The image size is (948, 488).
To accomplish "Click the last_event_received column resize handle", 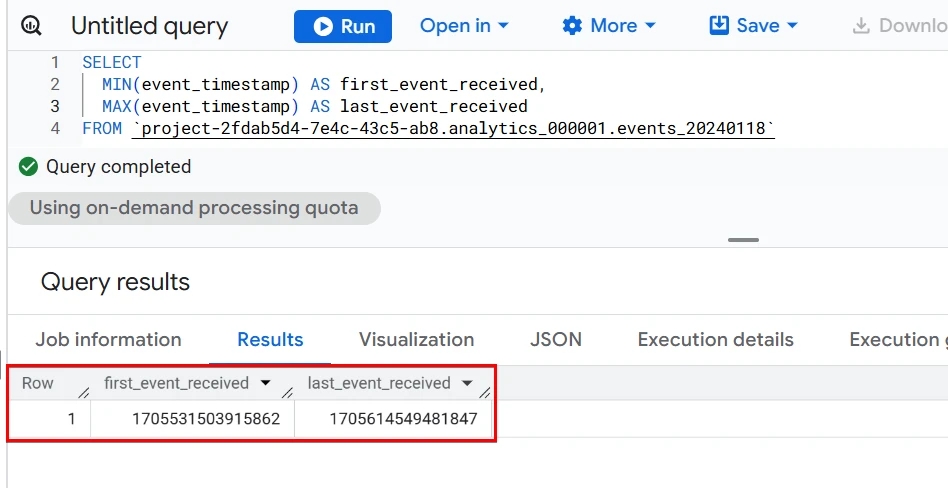I will tap(484, 393).
